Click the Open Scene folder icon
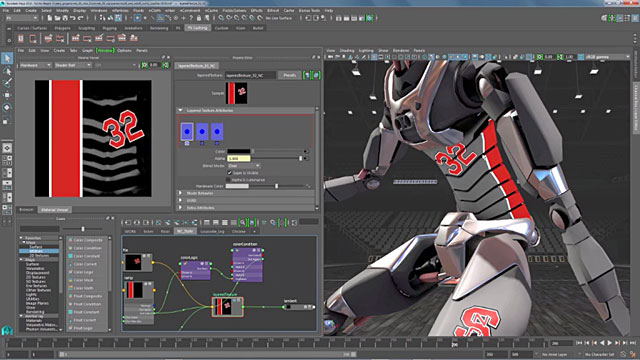 click(x=58, y=18)
